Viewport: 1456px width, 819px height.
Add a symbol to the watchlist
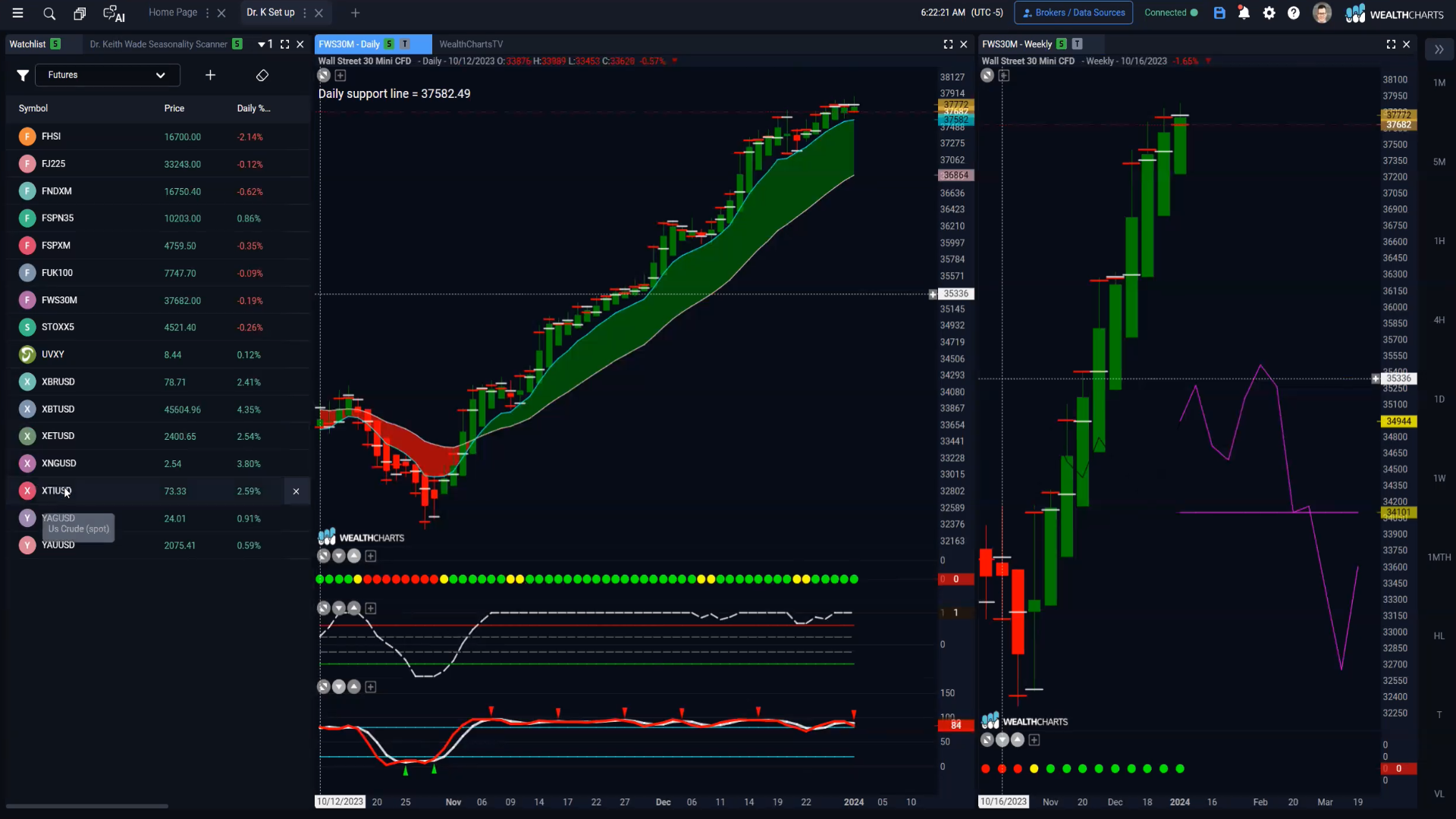(210, 75)
